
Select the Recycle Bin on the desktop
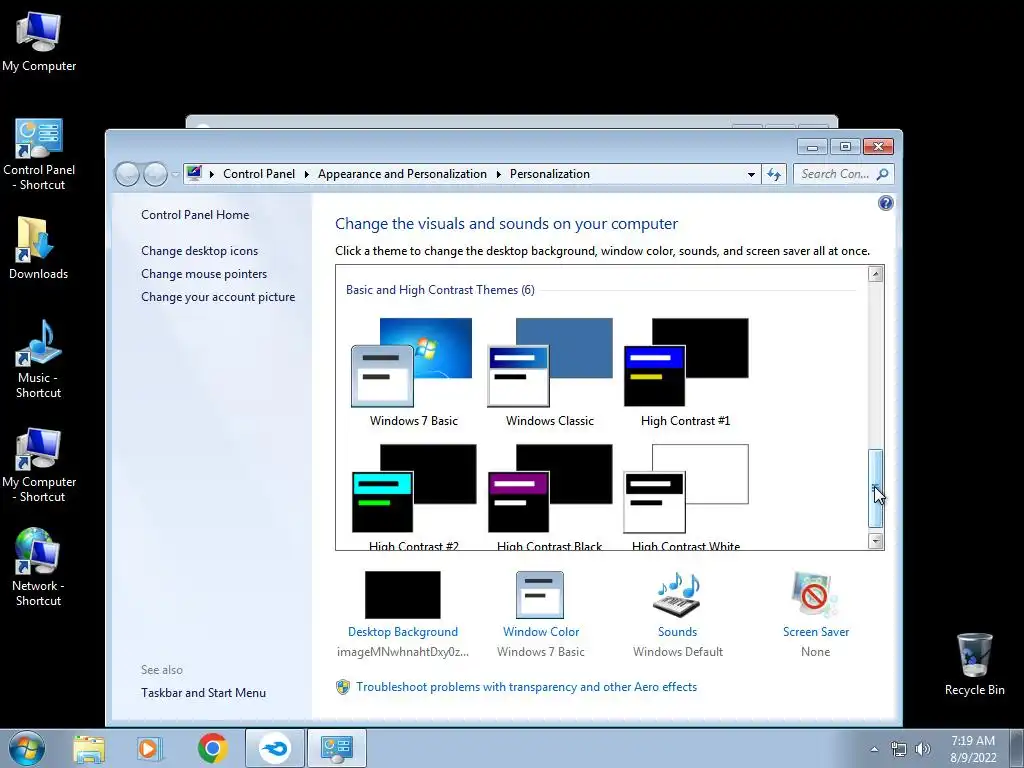coord(974,665)
